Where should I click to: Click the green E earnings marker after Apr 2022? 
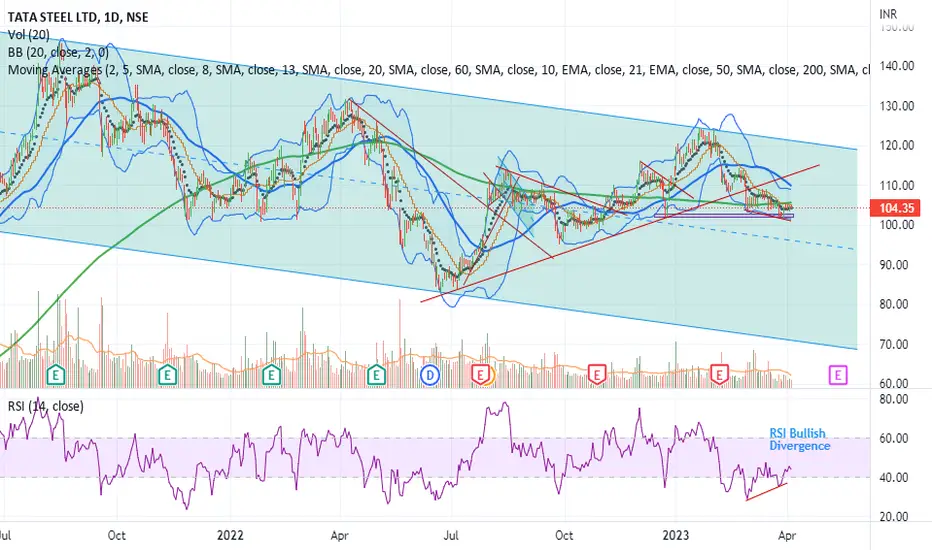click(376, 375)
